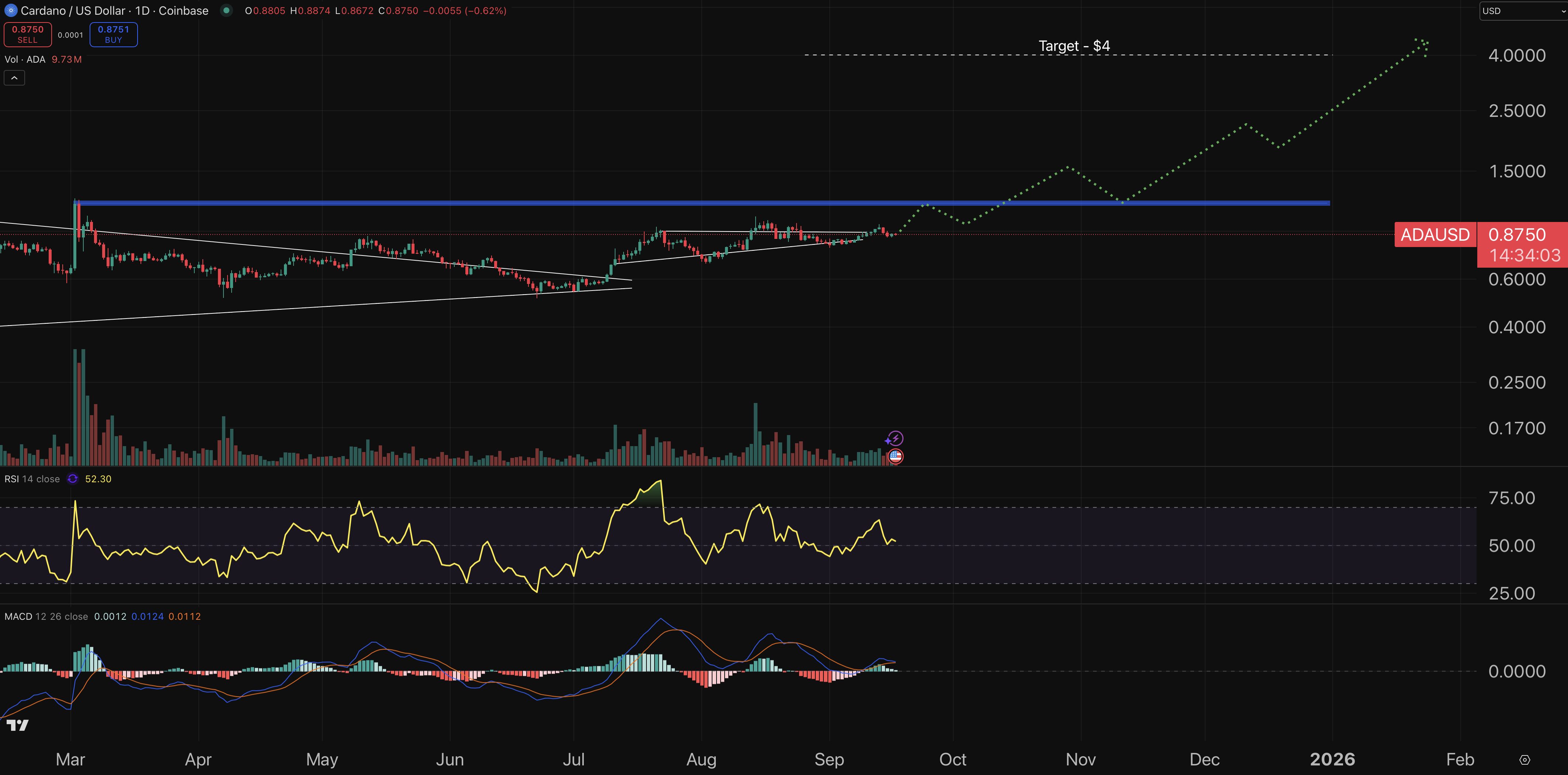Toggle the Vol · ADA indicator legend
Screen dimensions: 1568x775
24,60
